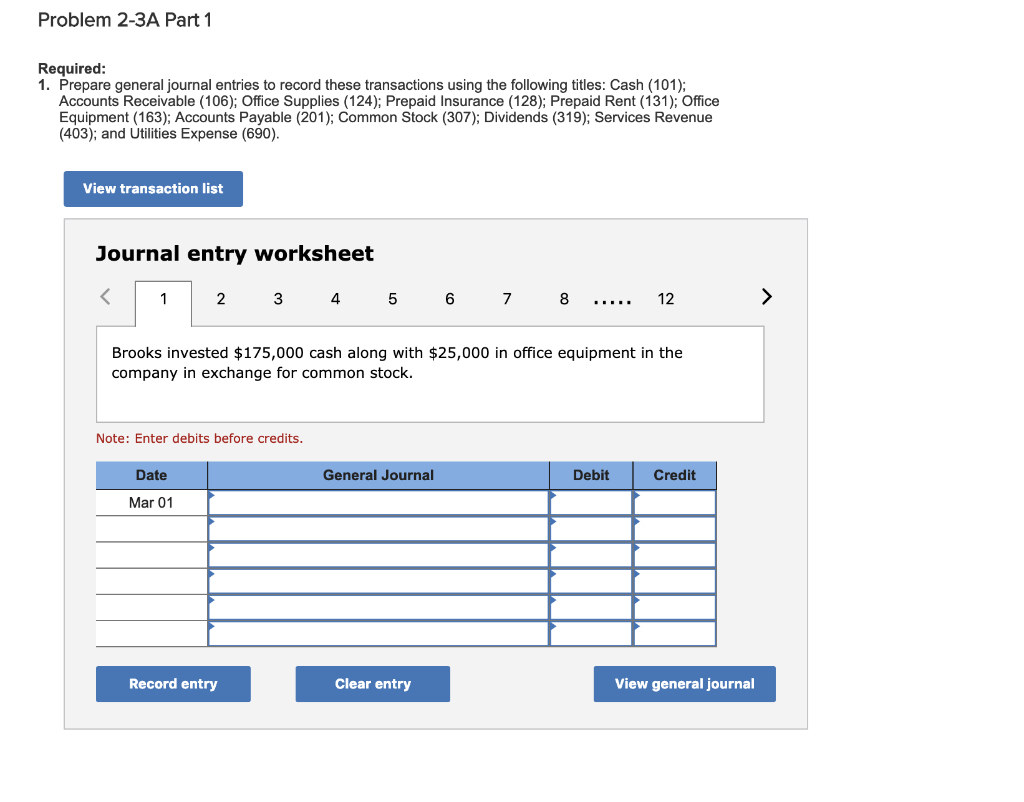Screen dimensions: 1024x802
Task: Open transaction tab 12
Action: pyautogui.click(x=666, y=298)
